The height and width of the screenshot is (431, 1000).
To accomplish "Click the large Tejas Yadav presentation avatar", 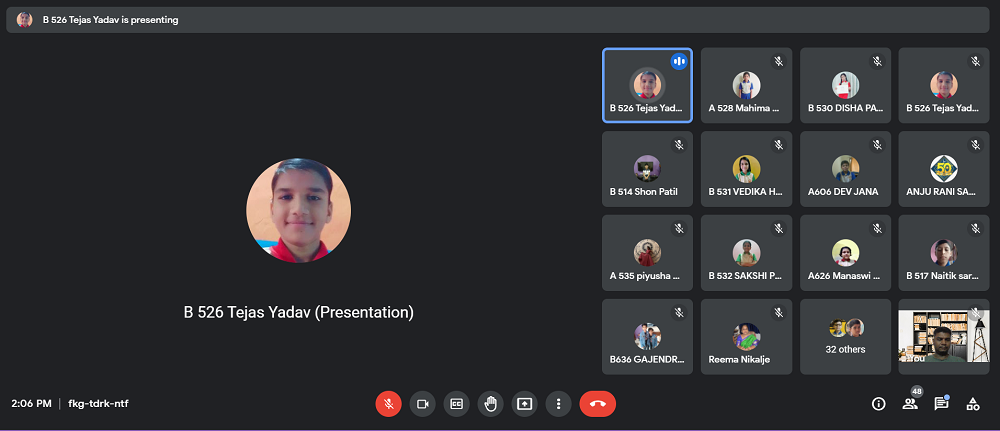I will (x=298, y=210).
